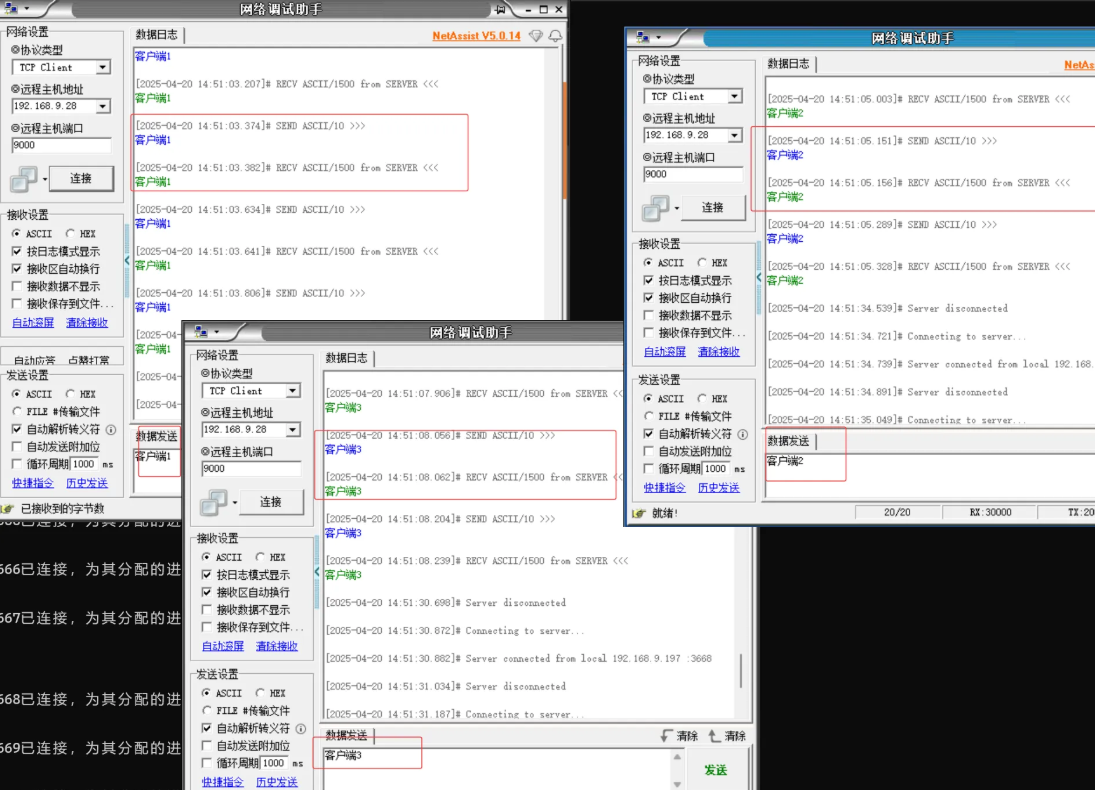1095x790 pixels.
Task: Select the 数据发送 tab in the 客户端1 window
Action: point(156,437)
